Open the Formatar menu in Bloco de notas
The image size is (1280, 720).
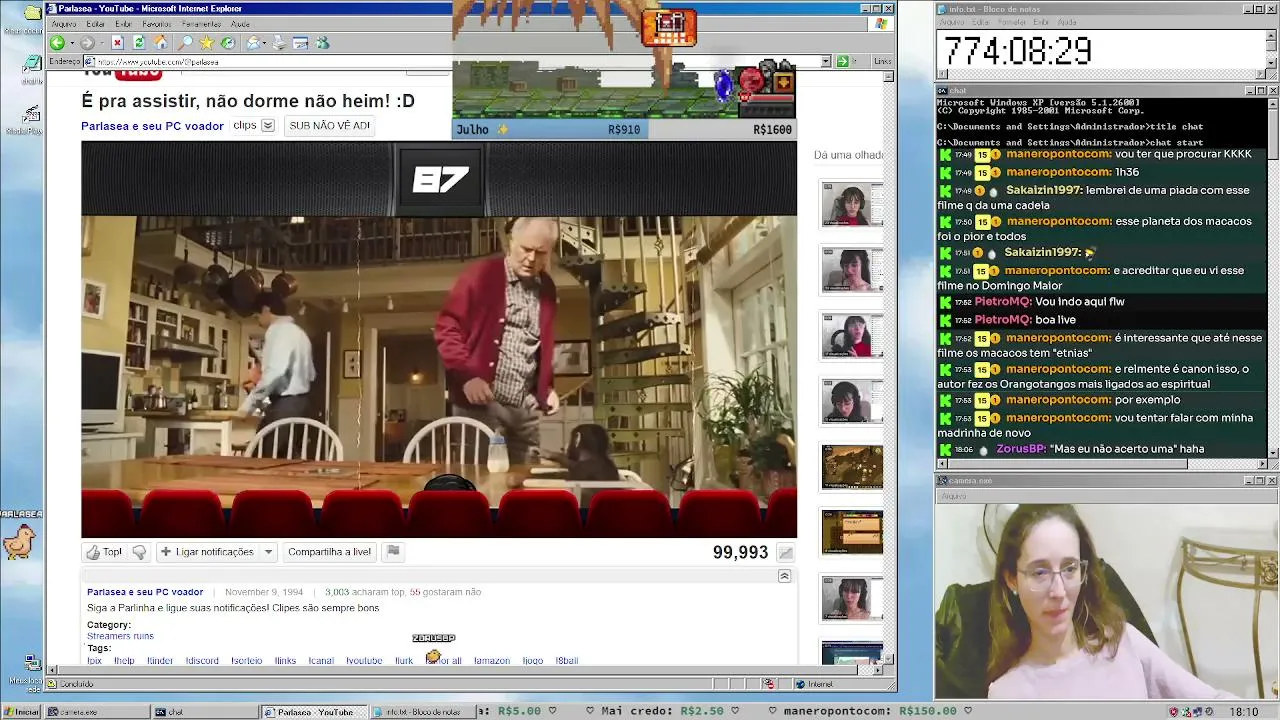[1012, 22]
